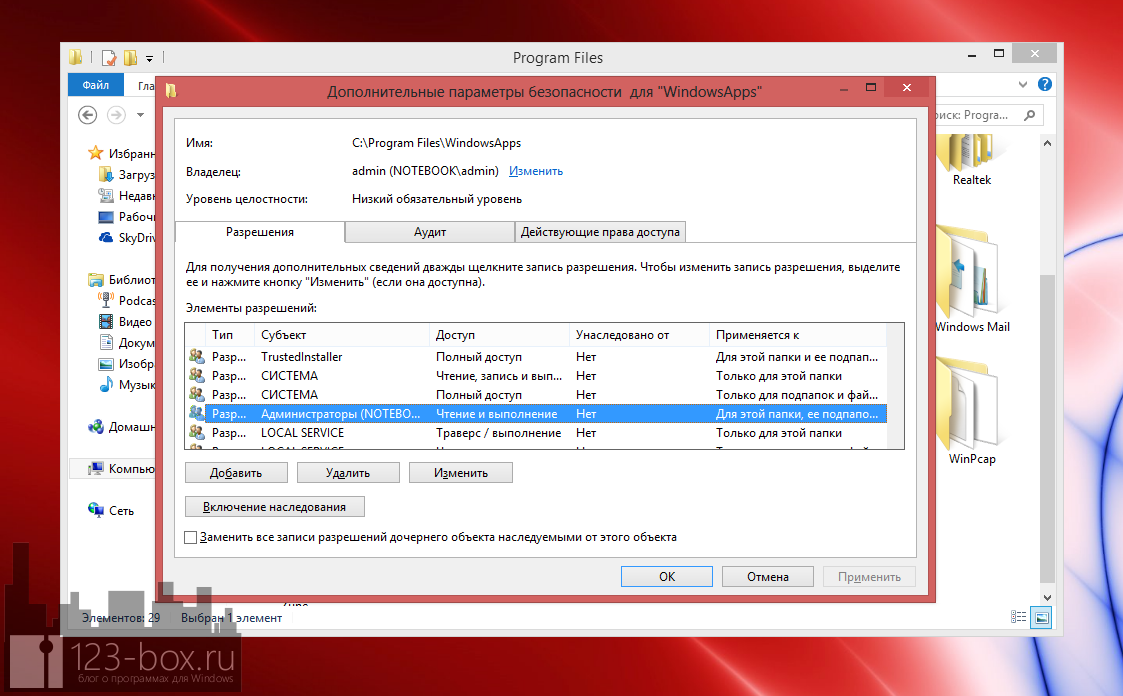Open the SkyDrive cloud icon in sidebar
The height and width of the screenshot is (696, 1123).
click(x=106, y=238)
